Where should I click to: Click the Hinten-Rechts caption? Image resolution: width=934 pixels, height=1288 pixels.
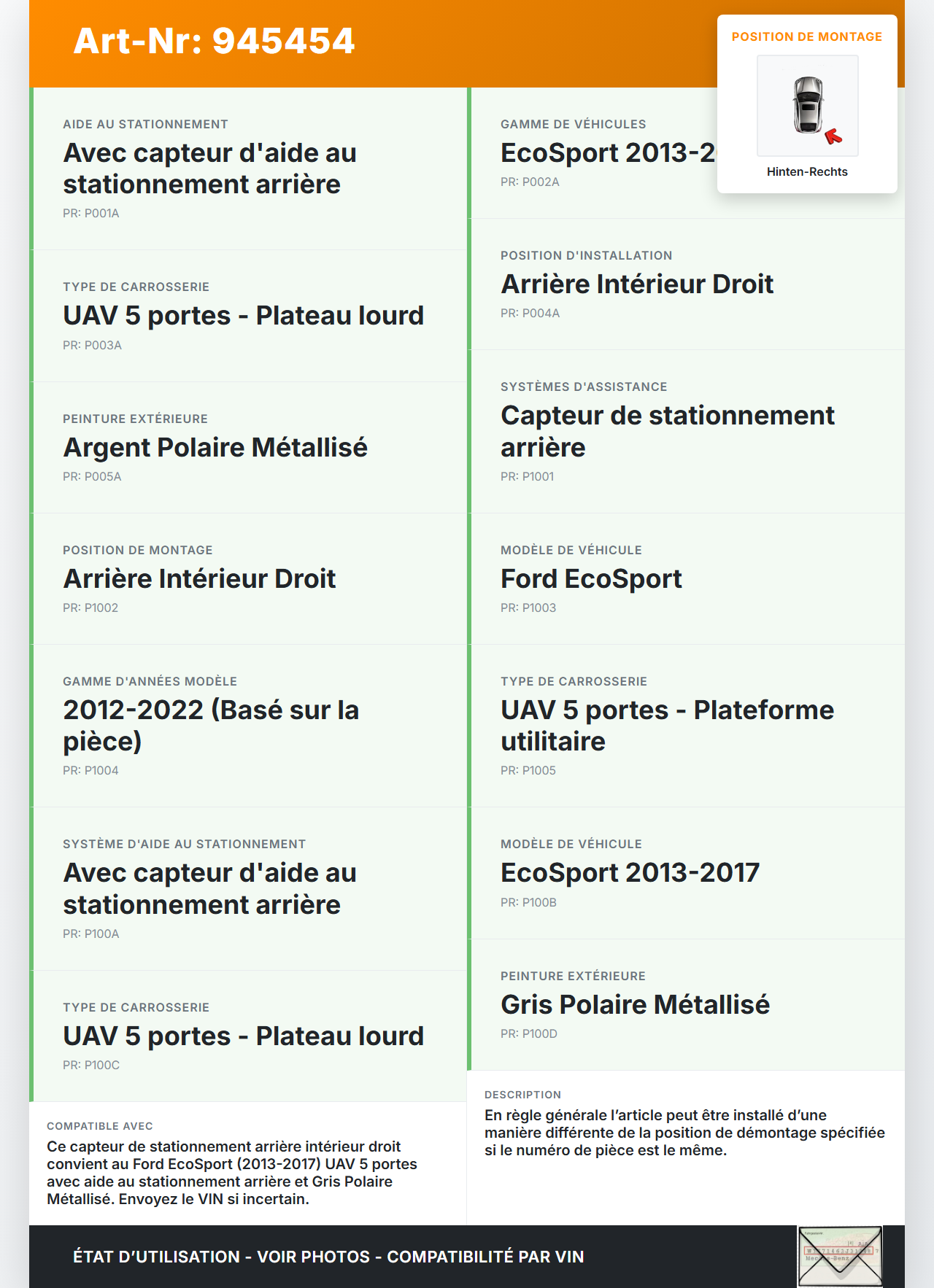(x=807, y=172)
